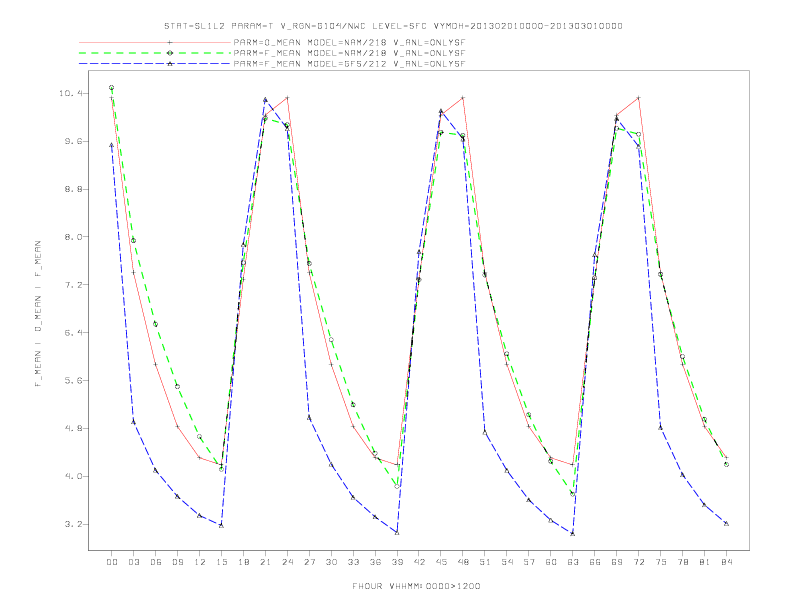Click x-axis forecast hour label 39
The height and width of the screenshot is (612, 792).
(397, 562)
